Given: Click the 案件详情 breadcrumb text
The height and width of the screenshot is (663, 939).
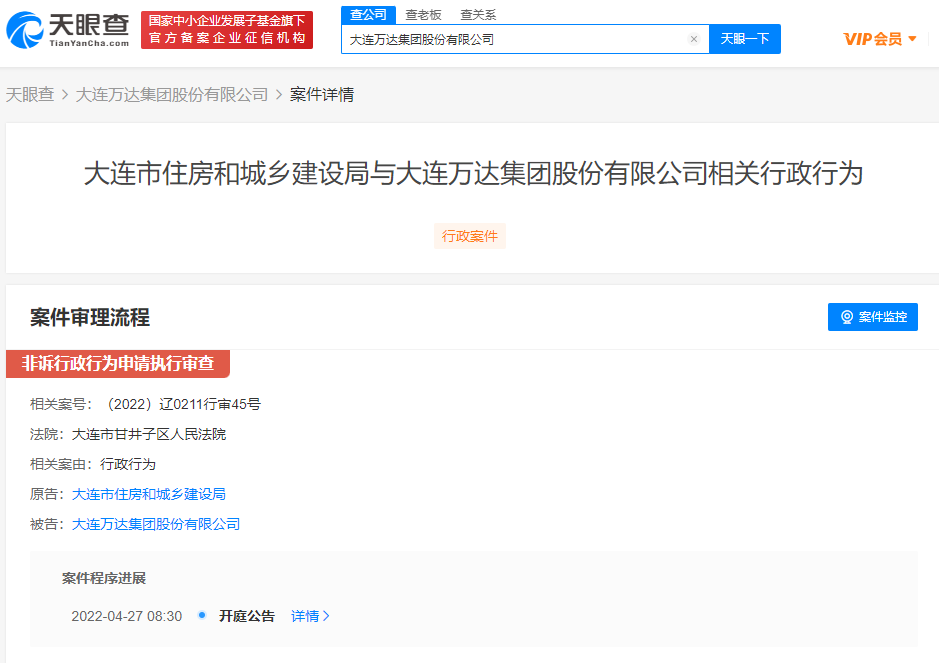Looking at the screenshot, I should [x=322, y=95].
